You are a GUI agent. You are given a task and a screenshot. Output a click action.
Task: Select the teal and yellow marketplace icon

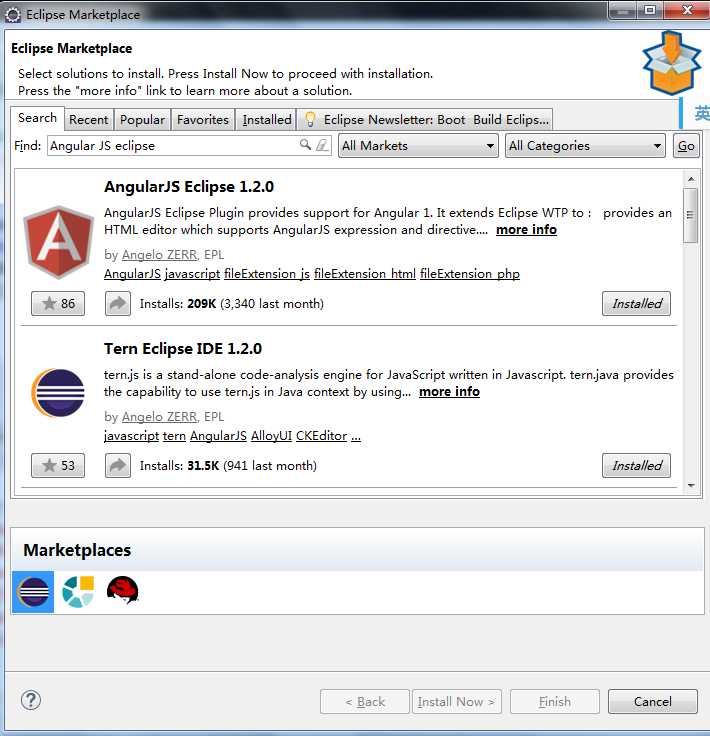[78, 592]
